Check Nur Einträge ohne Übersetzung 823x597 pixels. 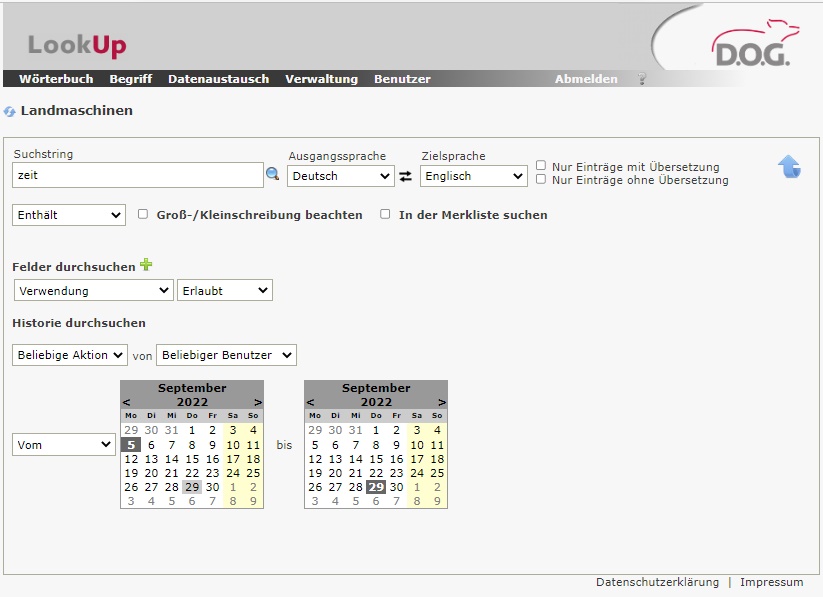pos(541,180)
